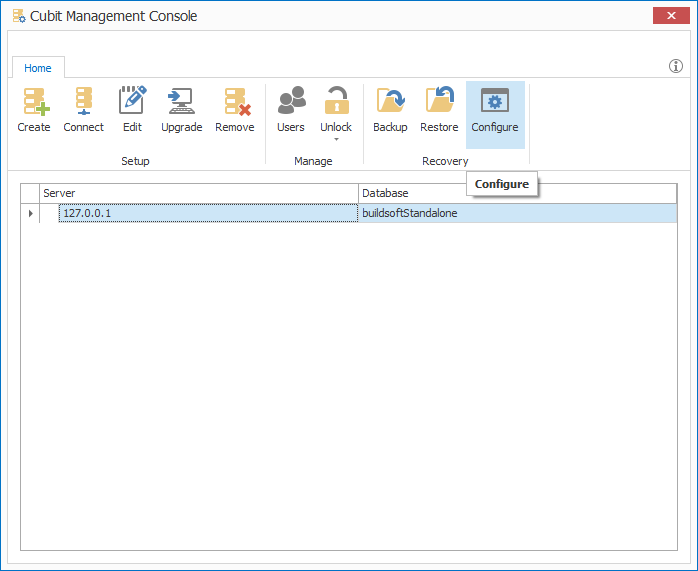Close the Cubit Management Console window
The width and height of the screenshot is (698, 571).
click(667, 15)
